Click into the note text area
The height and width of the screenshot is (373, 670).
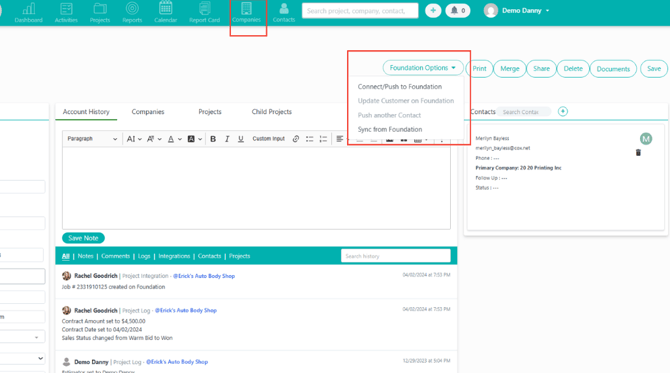(256, 188)
